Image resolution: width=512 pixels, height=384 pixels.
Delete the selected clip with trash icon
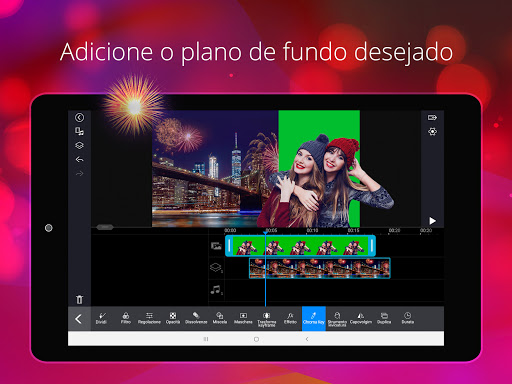(79, 299)
